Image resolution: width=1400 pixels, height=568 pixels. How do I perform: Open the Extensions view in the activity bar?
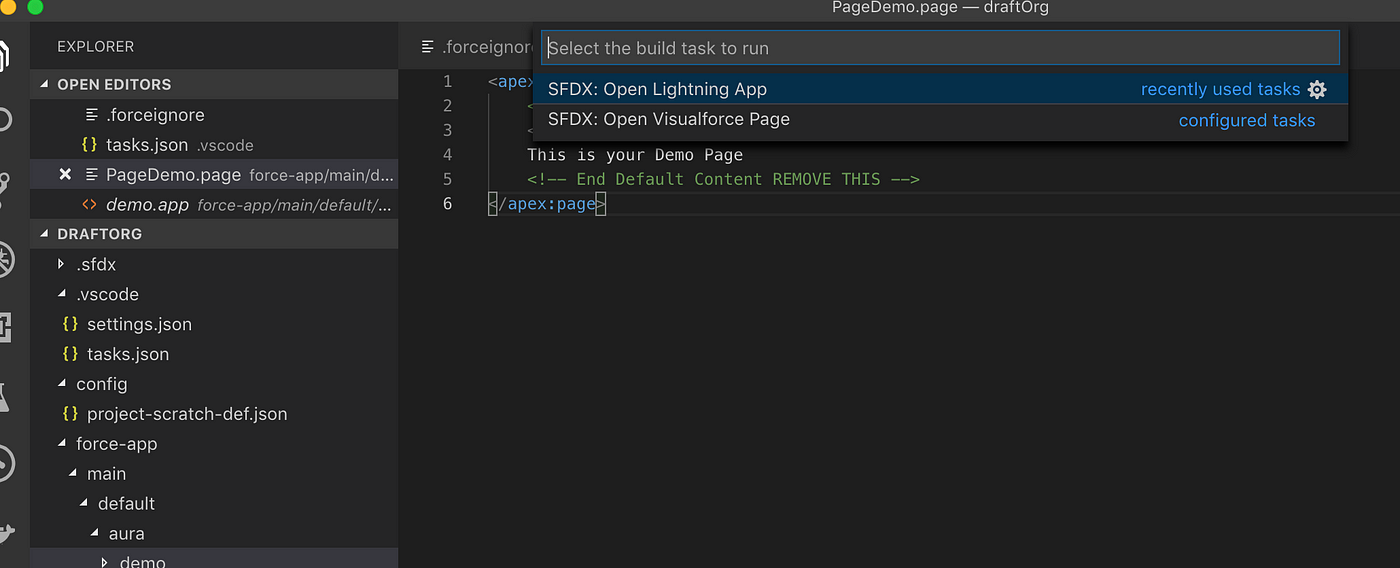3,328
